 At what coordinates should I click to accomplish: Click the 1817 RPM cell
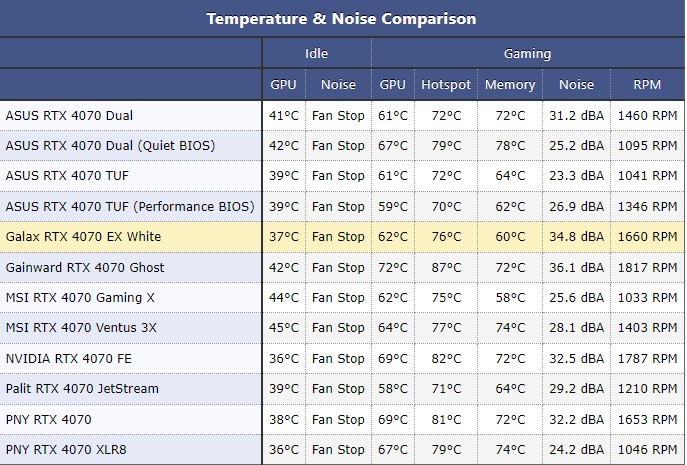(x=647, y=268)
